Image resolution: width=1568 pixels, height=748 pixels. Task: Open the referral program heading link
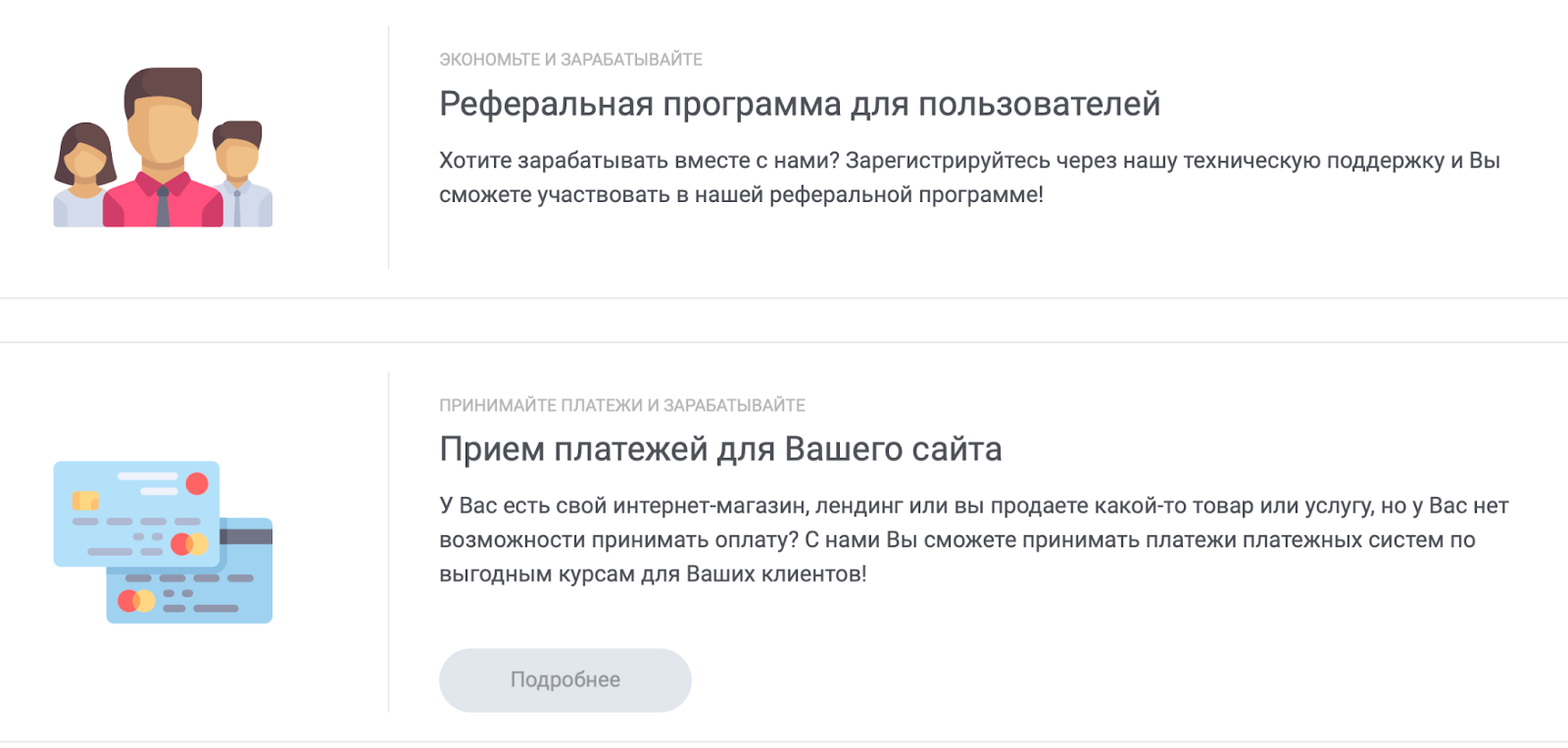[799, 102]
